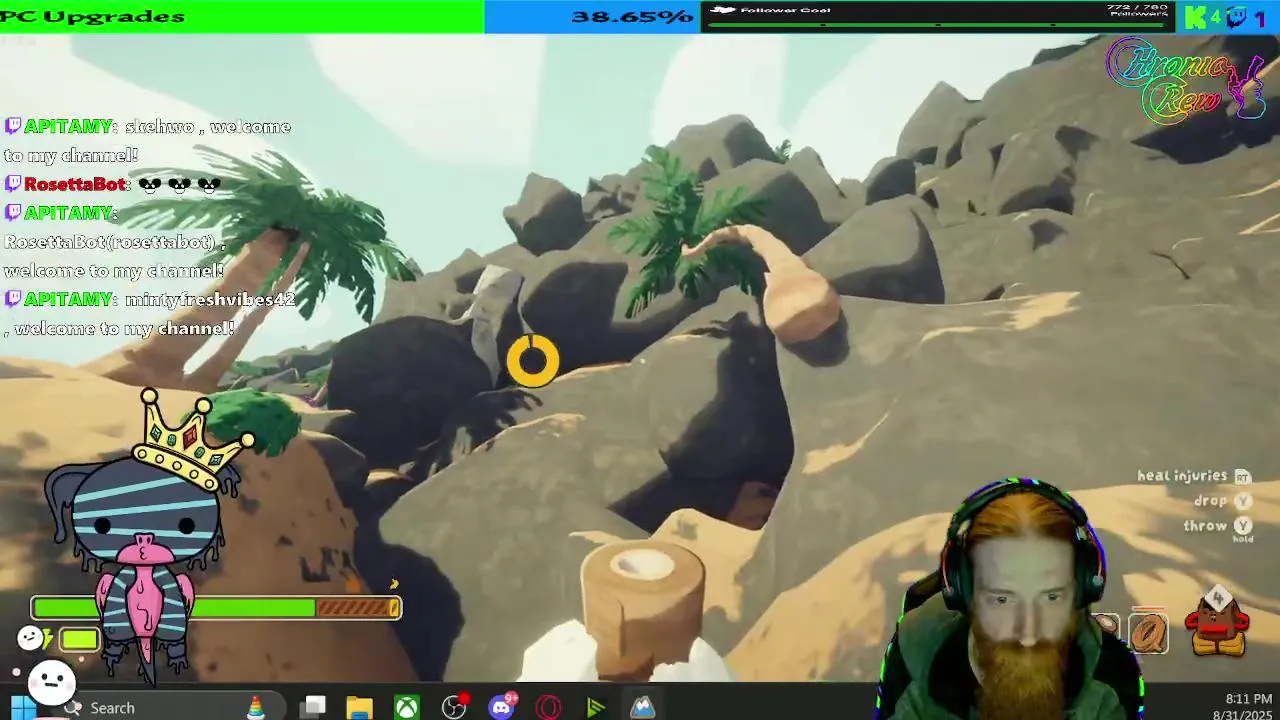Screen dimensions: 1280x720
Task: Click the colorful toy icon in search box
Action: pos(256,707)
